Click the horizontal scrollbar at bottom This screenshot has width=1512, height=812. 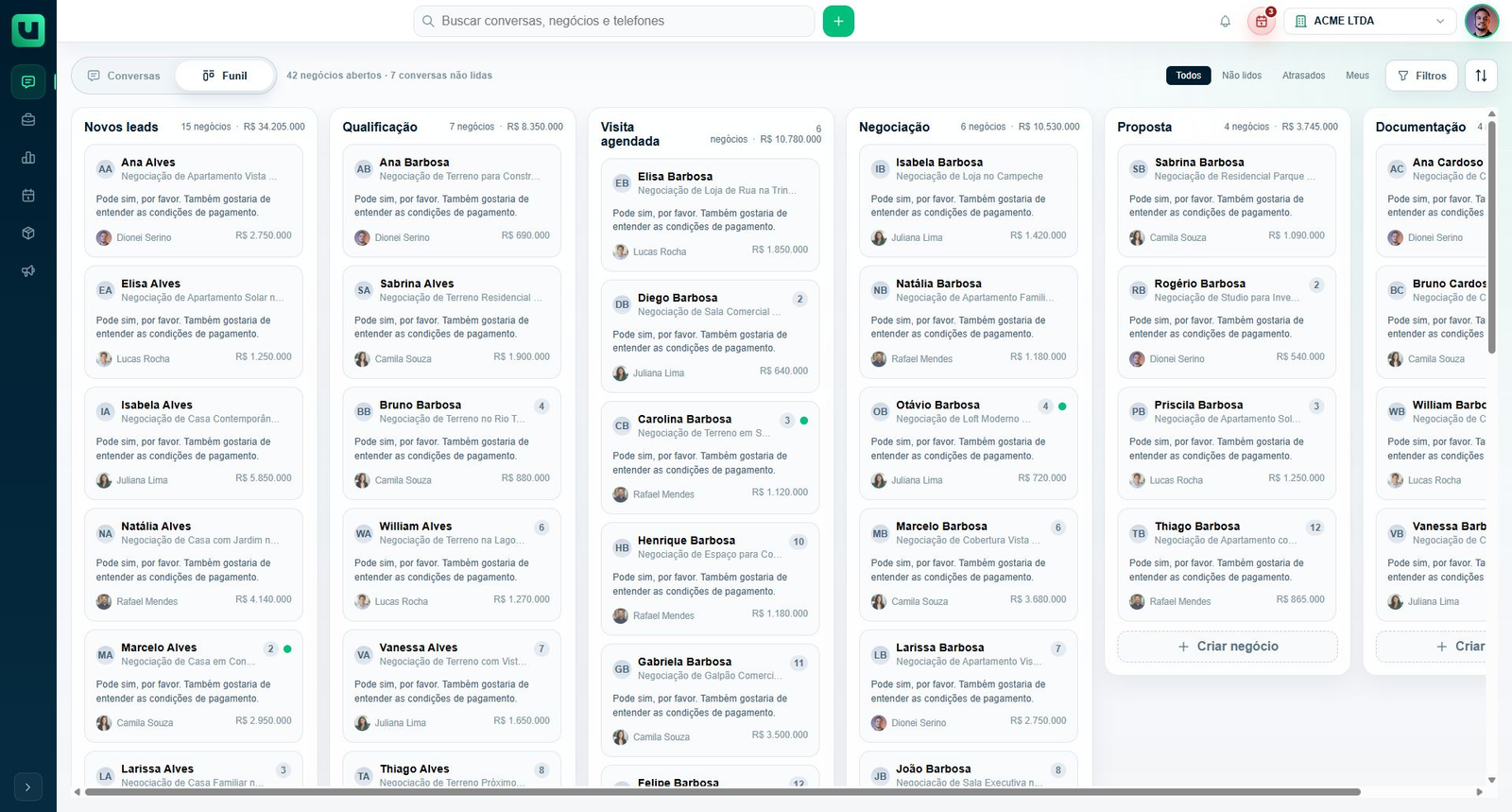pos(723,792)
